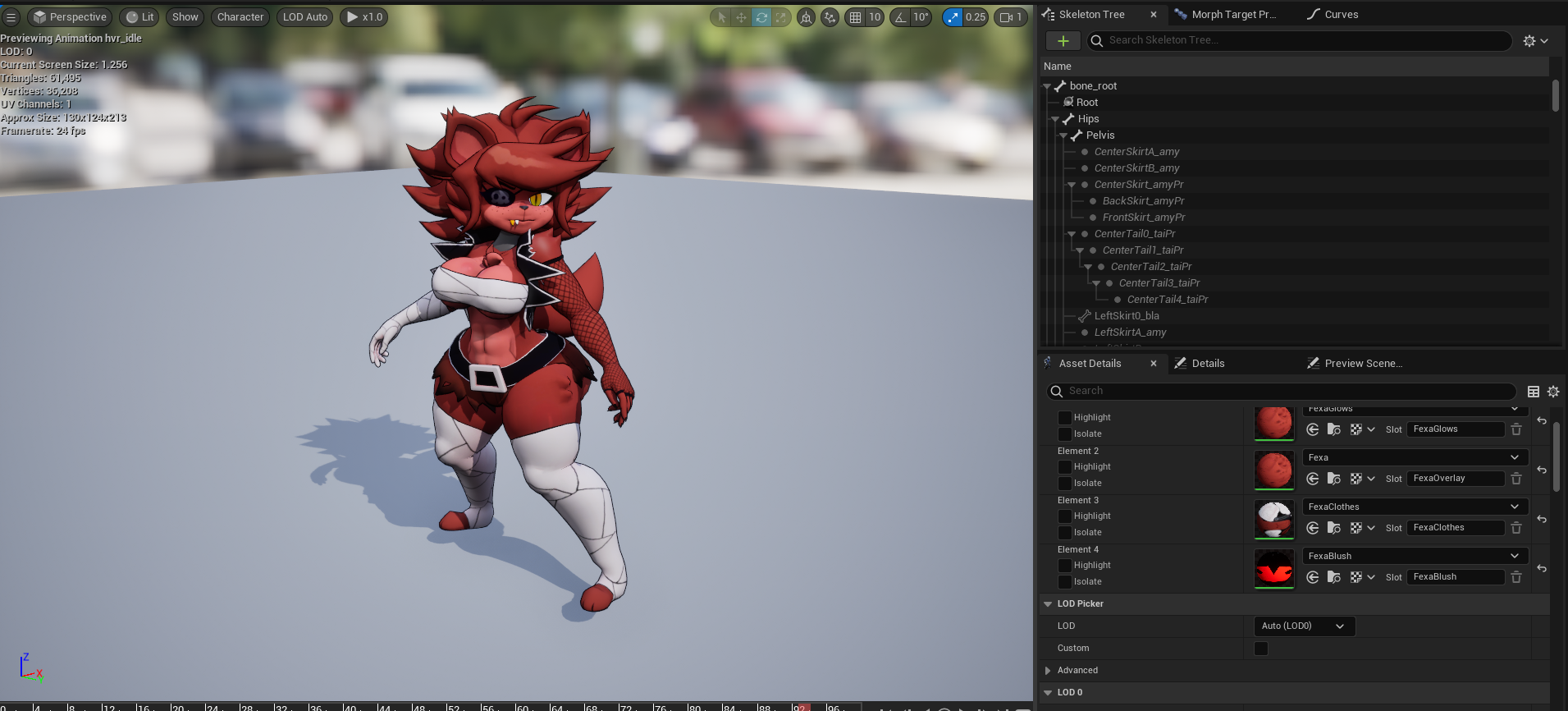Use selected asset for FexaOverlay slot
Viewport: 1568px width, 711px height.
1313,479
